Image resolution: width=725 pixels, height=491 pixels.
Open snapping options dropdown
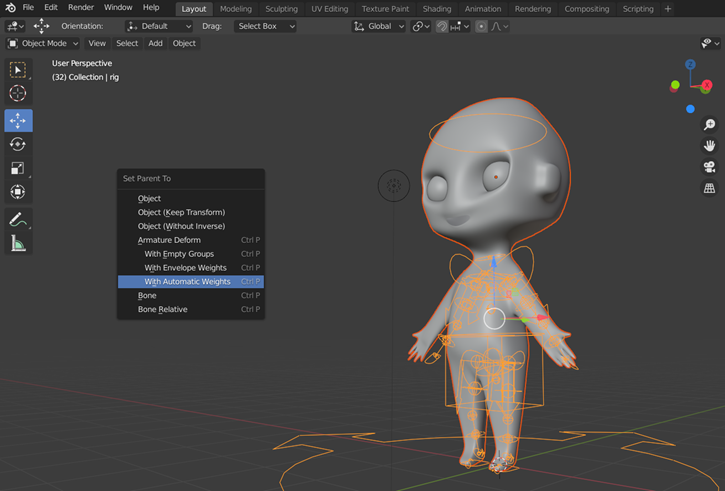(460, 26)
